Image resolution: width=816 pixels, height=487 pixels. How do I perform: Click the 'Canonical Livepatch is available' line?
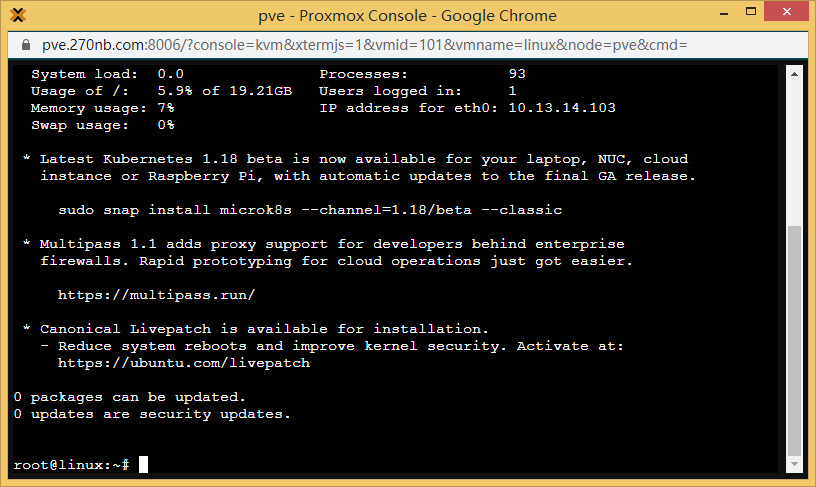click(264, 329)
